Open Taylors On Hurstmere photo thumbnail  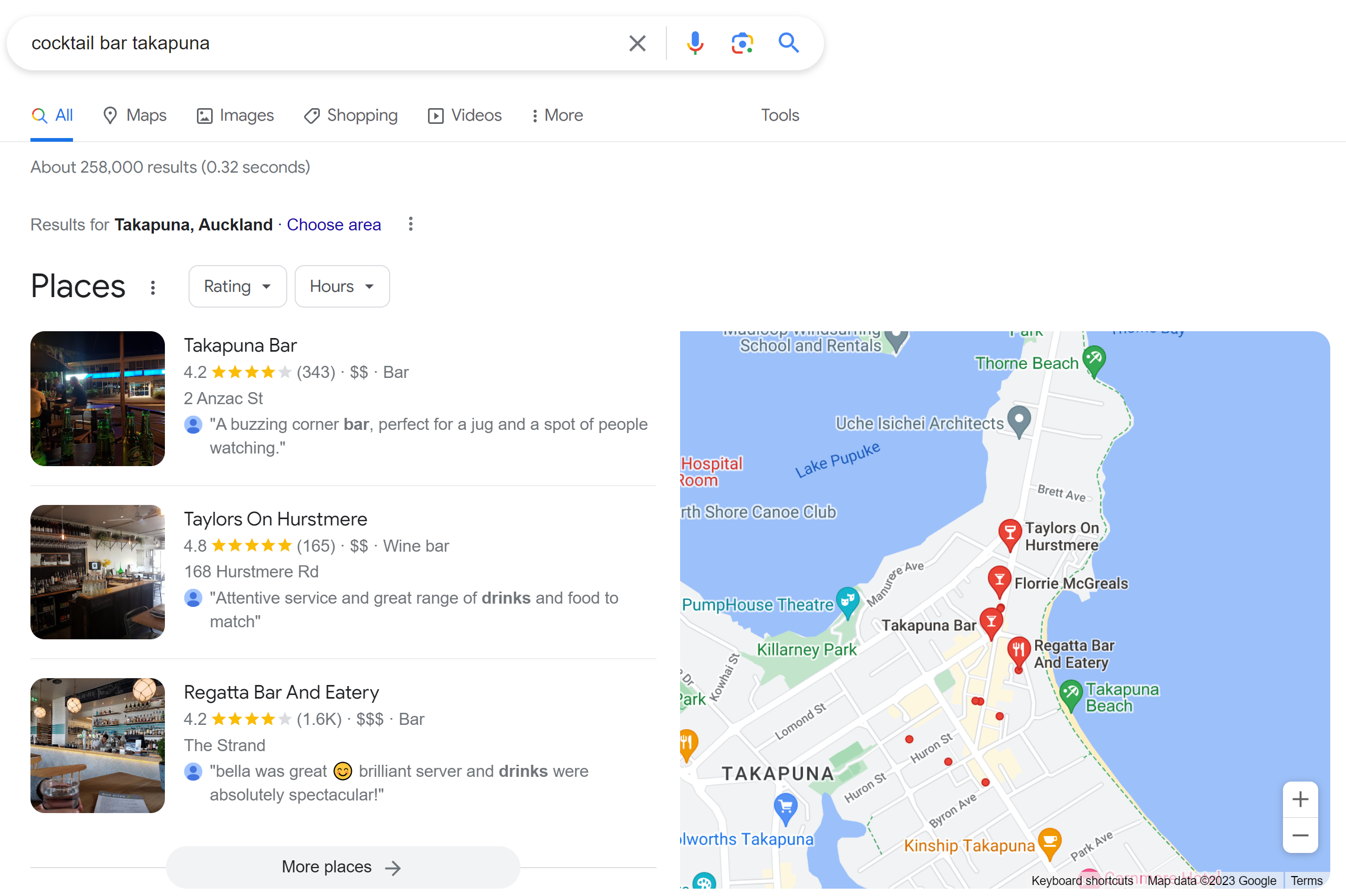[98, 572]
